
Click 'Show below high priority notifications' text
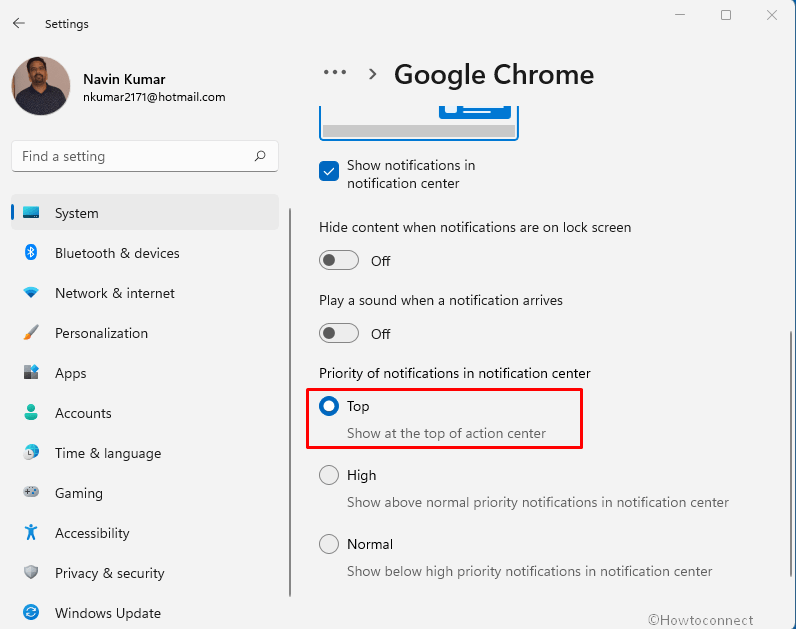pos(530,571)
